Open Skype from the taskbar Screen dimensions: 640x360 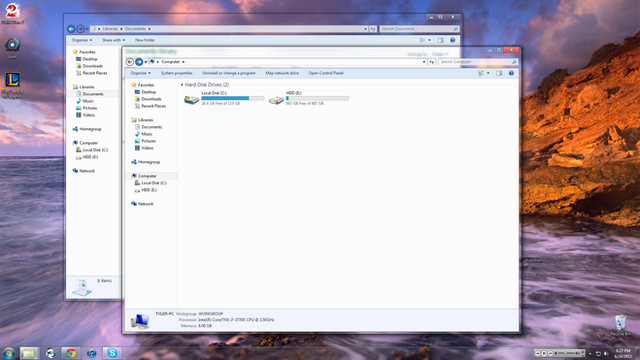112,353
